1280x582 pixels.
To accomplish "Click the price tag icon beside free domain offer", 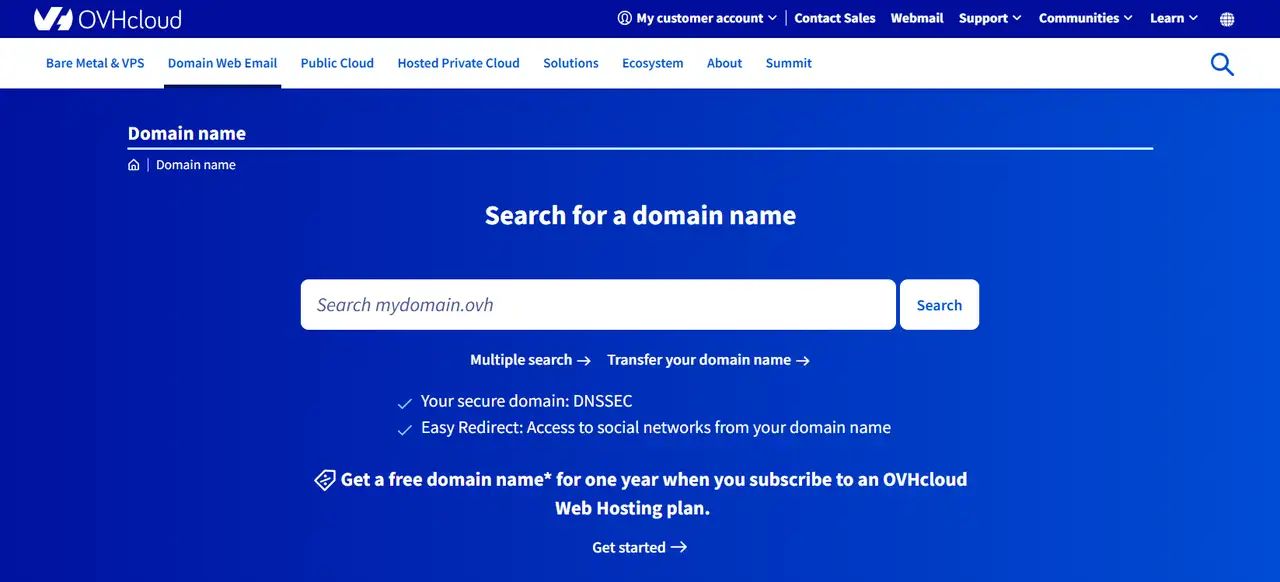I will click(325, 480).
